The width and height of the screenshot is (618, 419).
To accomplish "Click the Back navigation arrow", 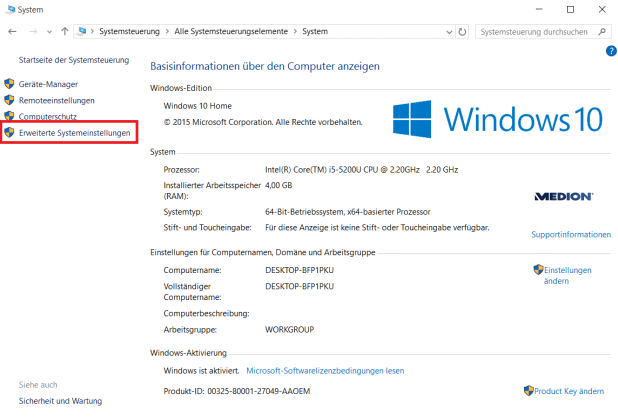I will 12,32.
